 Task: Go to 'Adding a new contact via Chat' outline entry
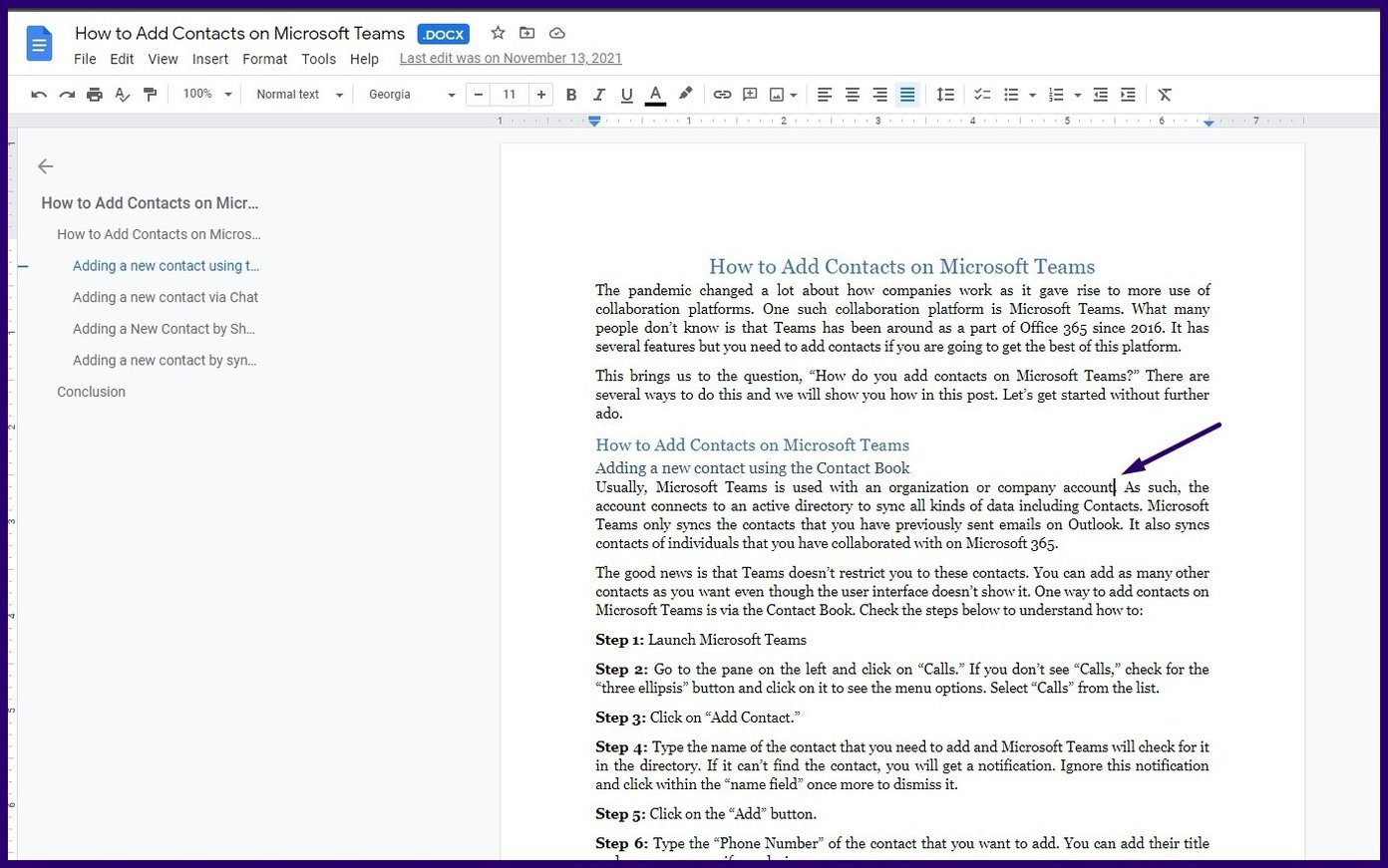(166, 297)
